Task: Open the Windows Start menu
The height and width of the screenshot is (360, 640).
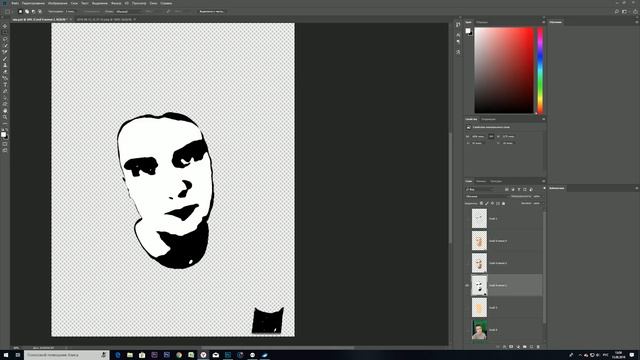Action: (x=6, y=355)
